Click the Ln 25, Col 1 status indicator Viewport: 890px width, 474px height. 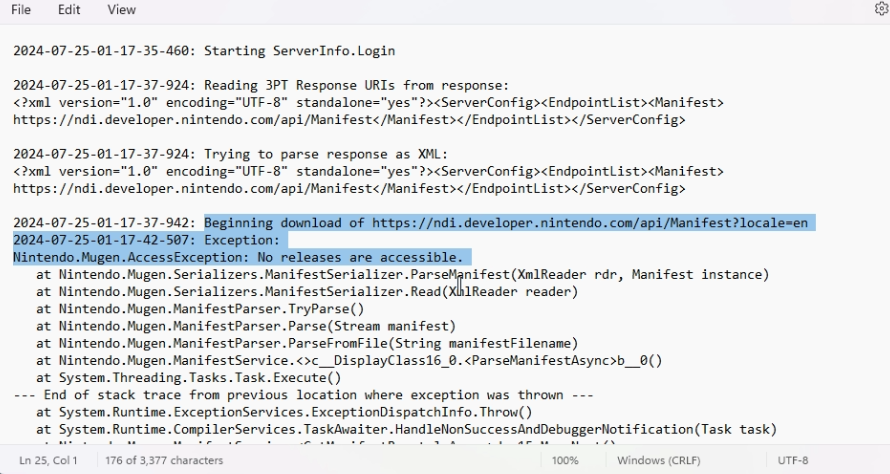coord(48,460)
